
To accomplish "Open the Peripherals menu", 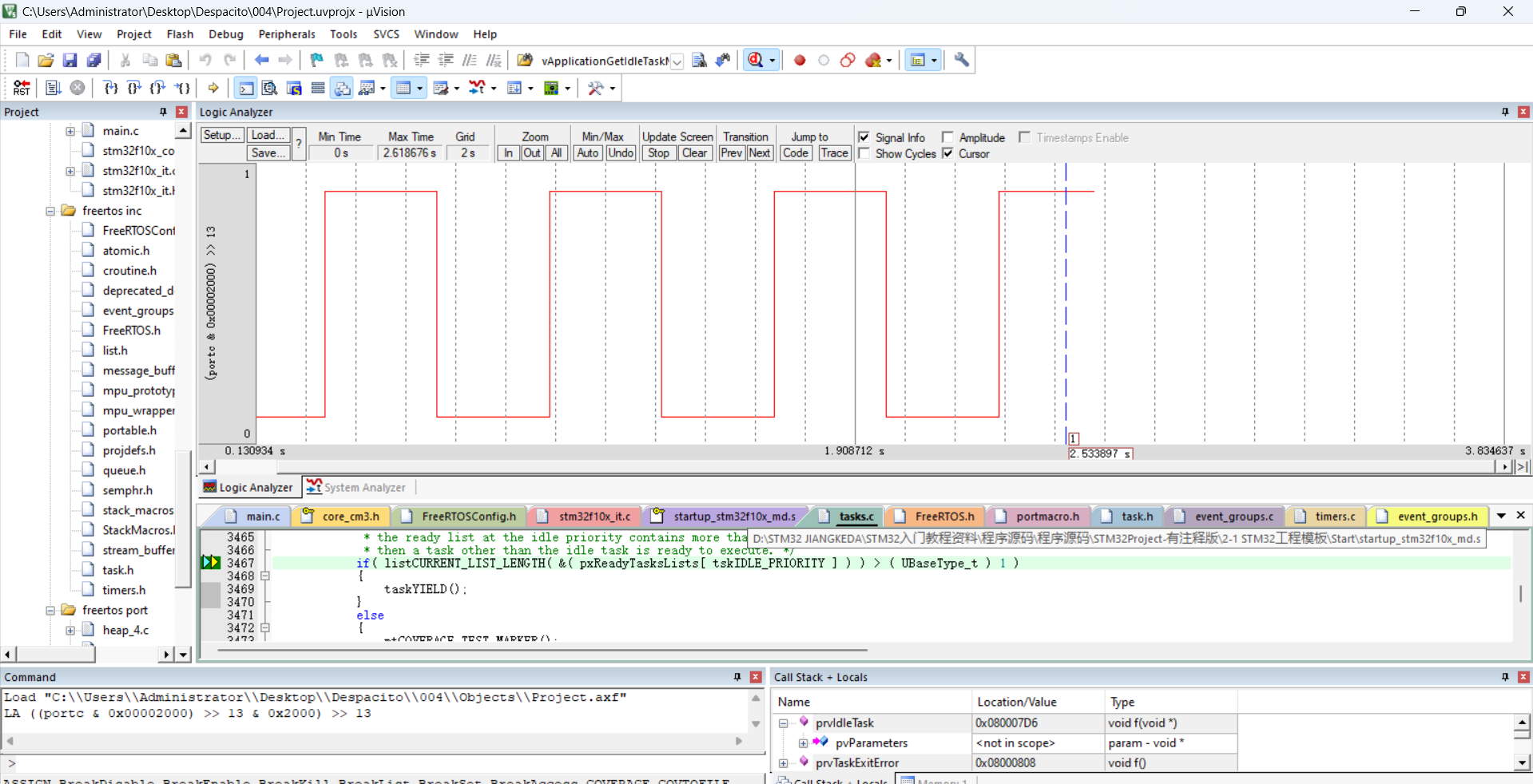I will 287,34.
